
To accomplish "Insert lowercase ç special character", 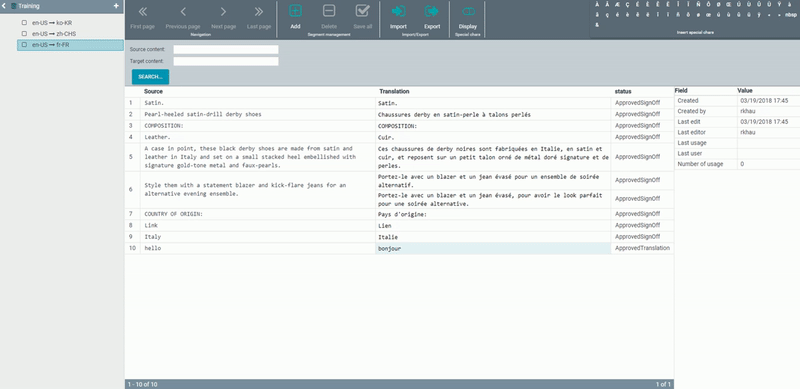I will (x=607, y=15).
